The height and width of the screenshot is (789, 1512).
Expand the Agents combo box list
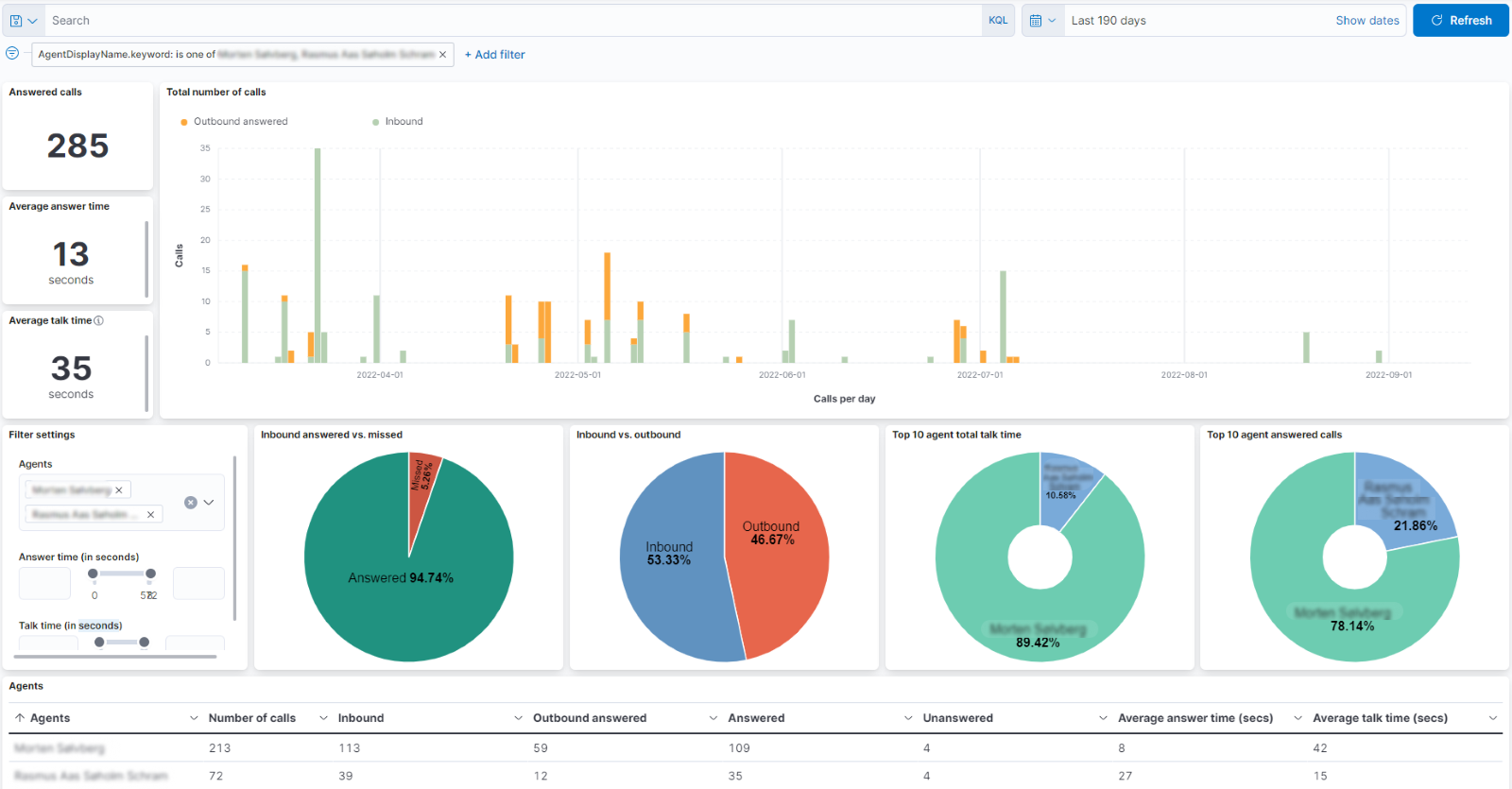point(209,503)
